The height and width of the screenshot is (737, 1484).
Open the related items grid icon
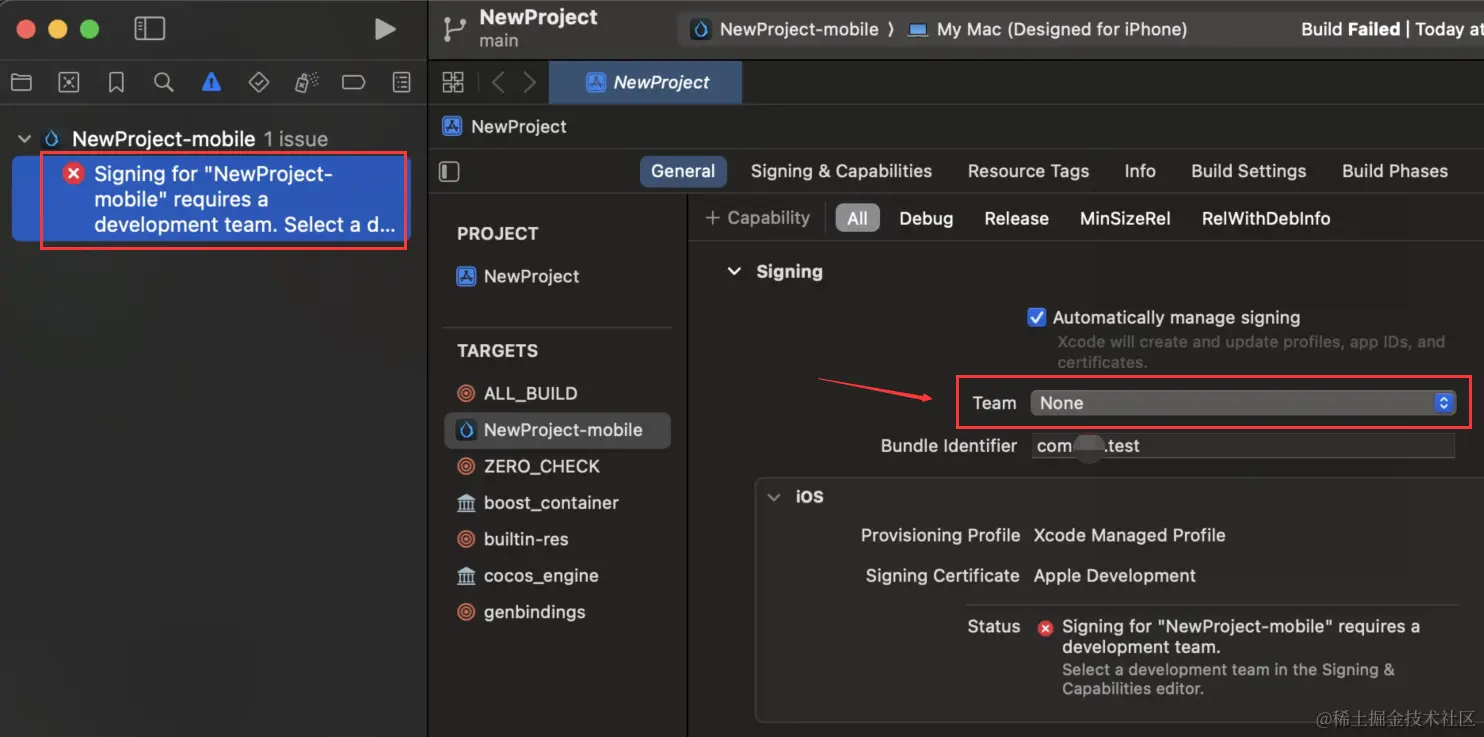tap(453, 82)
